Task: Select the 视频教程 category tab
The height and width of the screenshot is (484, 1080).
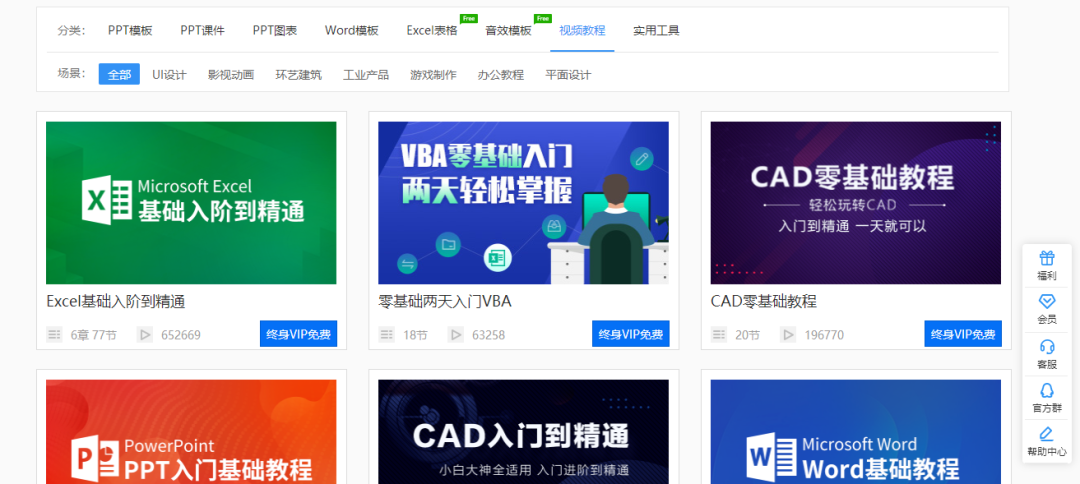Action: [x=582, y=30]
